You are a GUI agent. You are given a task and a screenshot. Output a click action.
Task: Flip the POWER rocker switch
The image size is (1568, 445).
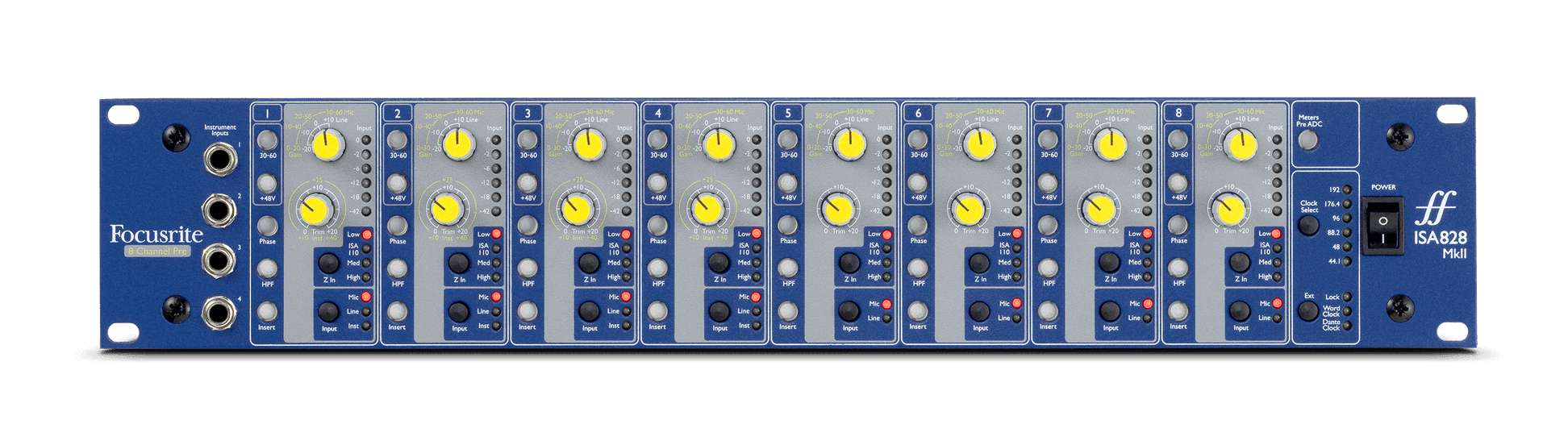click(x=1382, y=227)
